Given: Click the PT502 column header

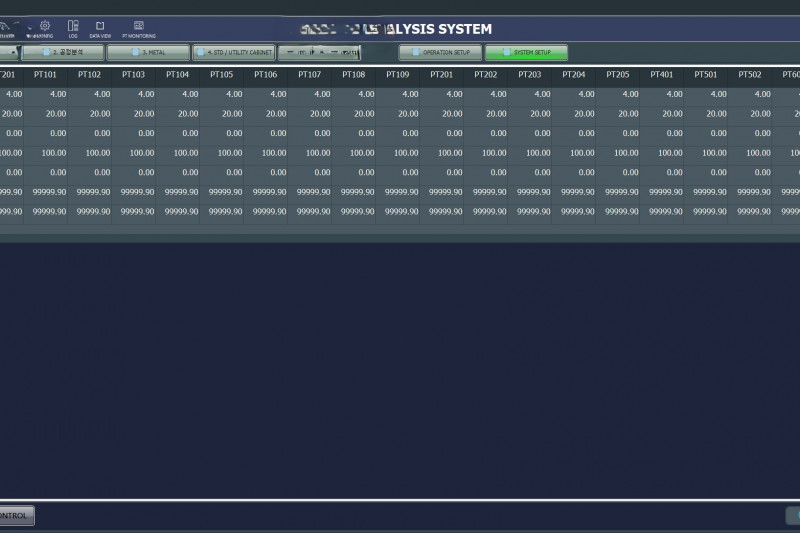Looking at the screenshot, I should tap(749, 74).
